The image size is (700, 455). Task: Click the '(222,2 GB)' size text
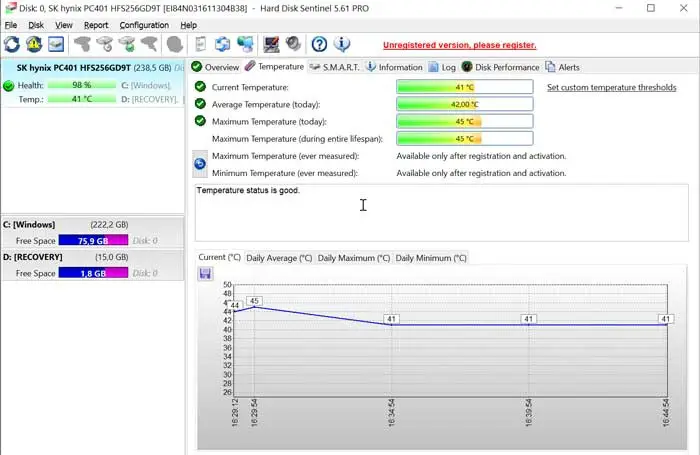point(109,224)
